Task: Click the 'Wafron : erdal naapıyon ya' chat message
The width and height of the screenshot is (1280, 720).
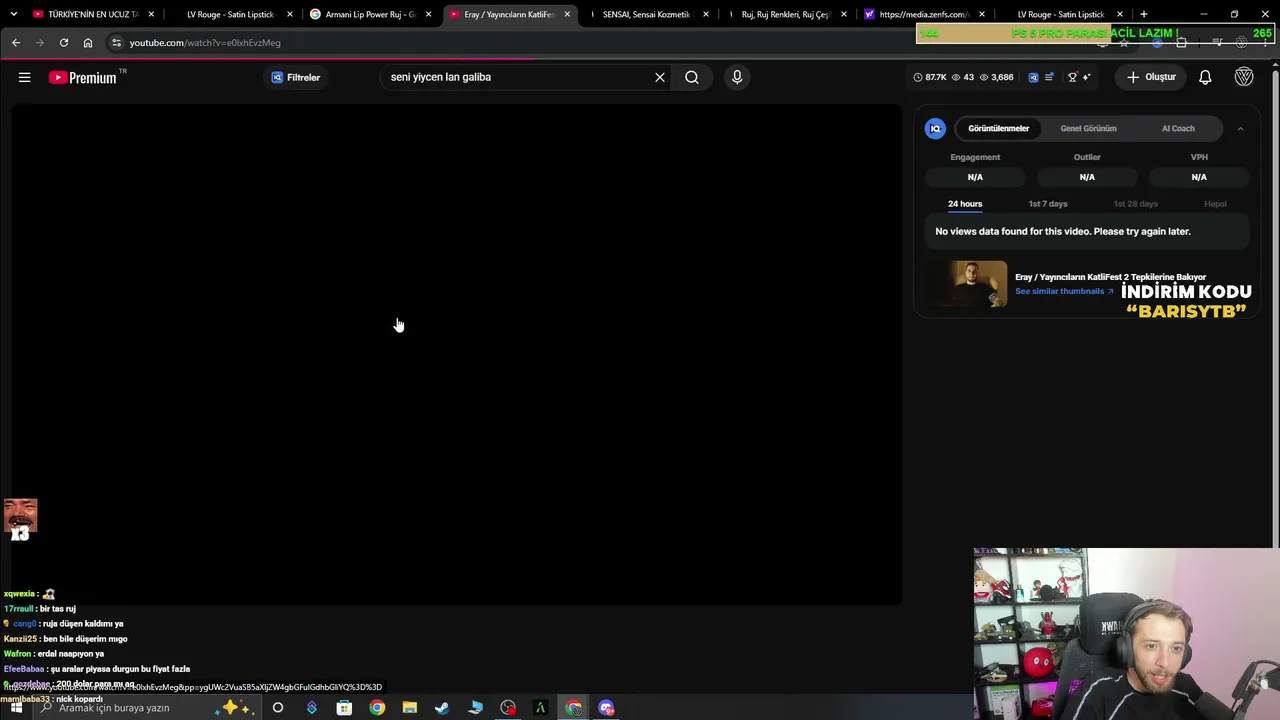Action: 54,654
